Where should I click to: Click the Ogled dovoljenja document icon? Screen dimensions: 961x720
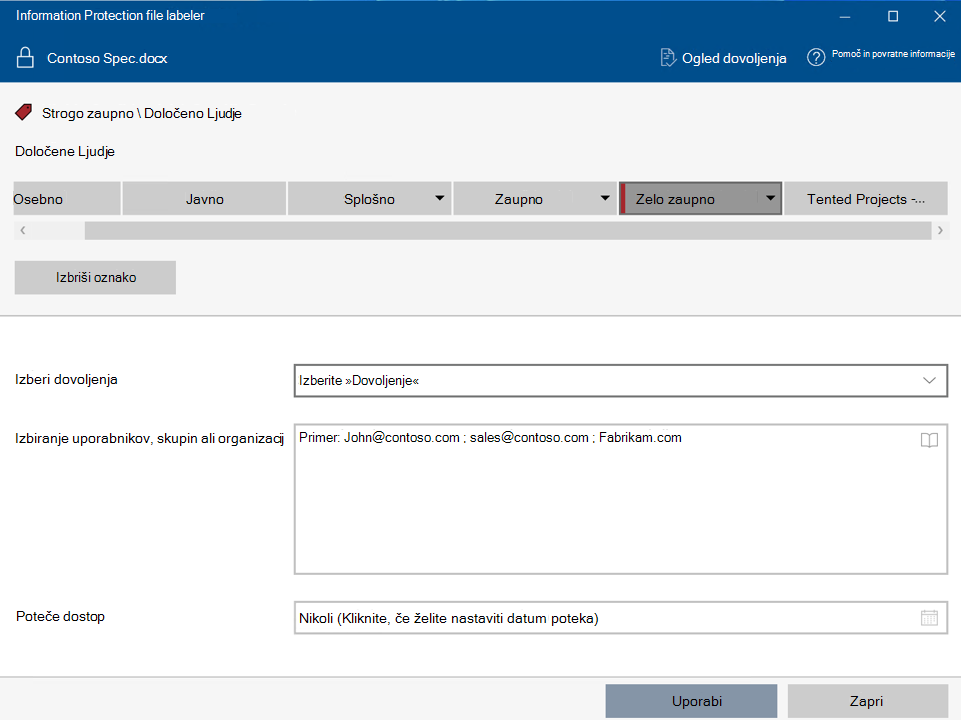coord(667,58)
